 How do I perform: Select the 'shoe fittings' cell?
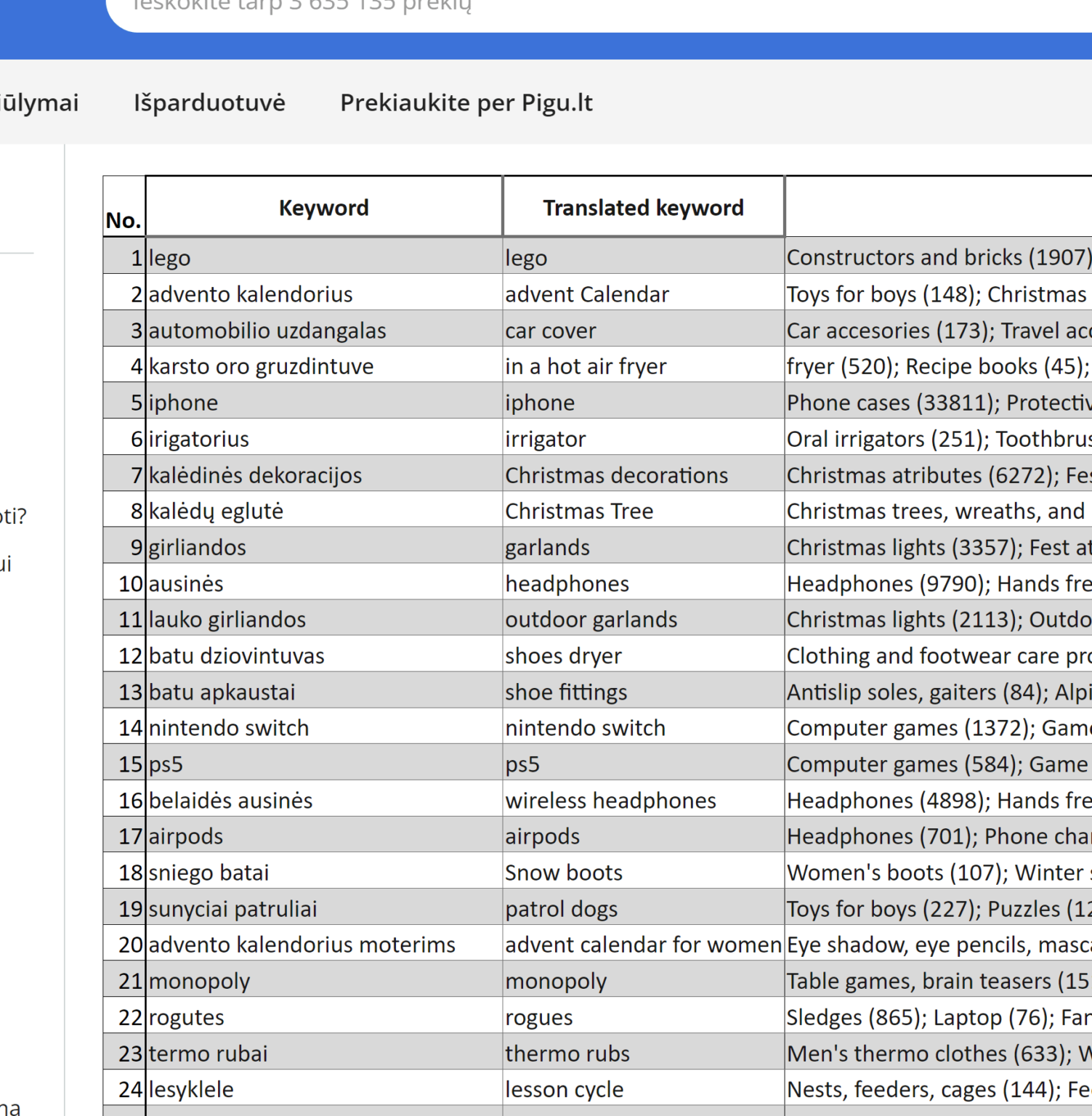[643, 690]
